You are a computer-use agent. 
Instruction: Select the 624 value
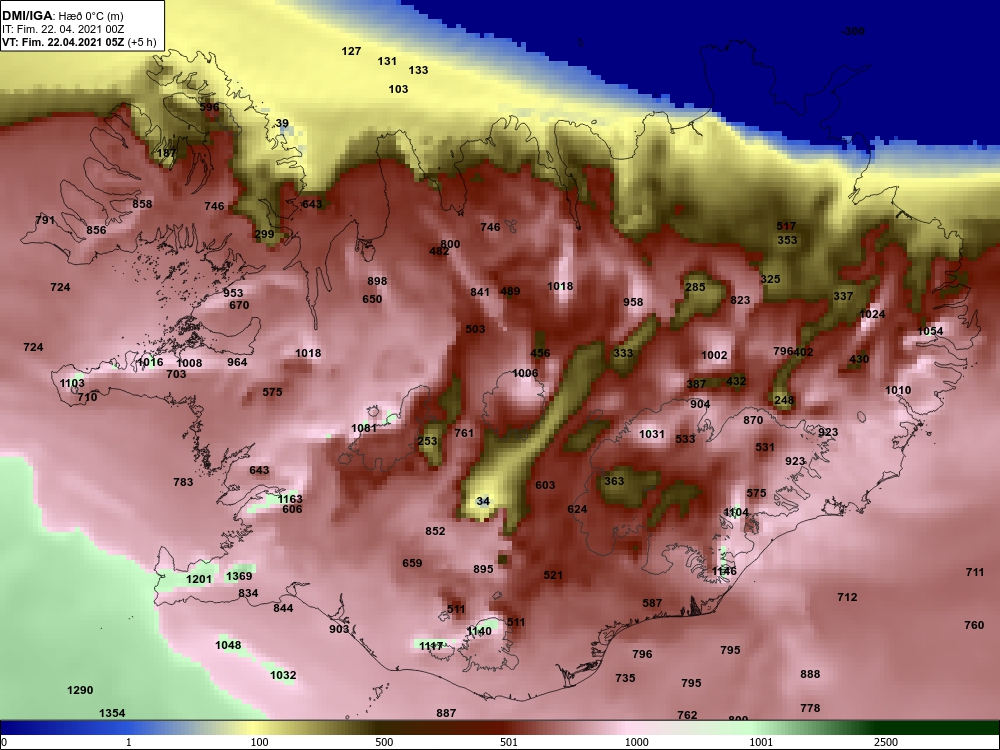click(577, 509)
